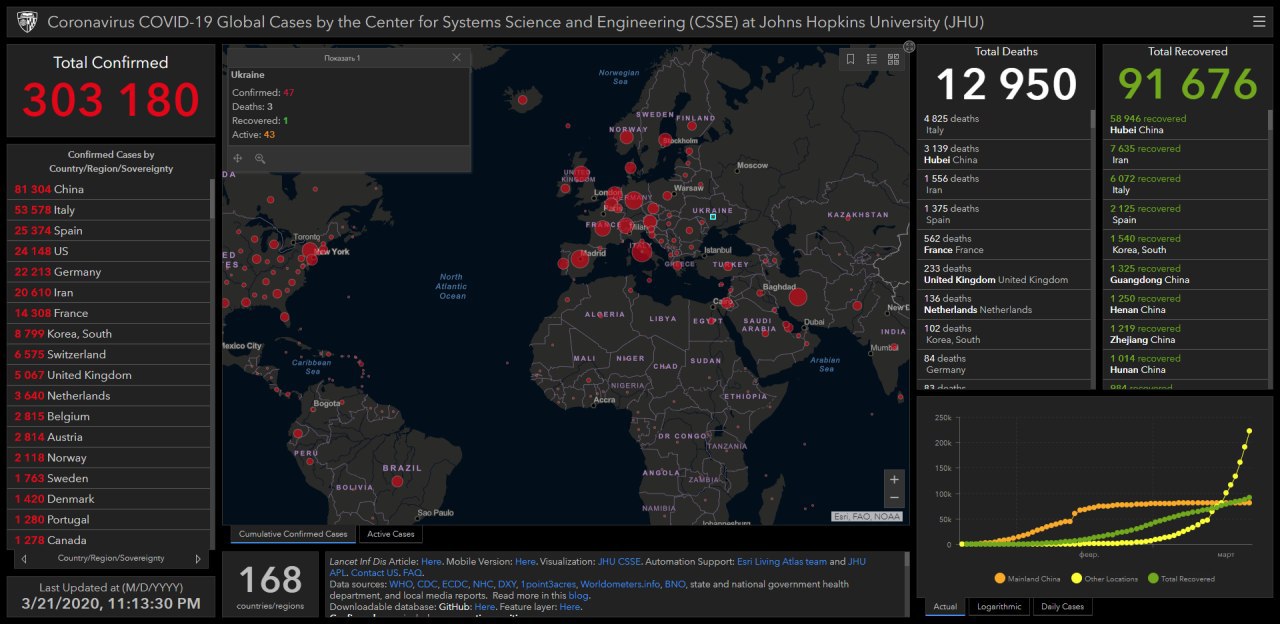Click the Esri, FAO, NOAA map attribution
1280x624 pixels.
click(867, 517)
